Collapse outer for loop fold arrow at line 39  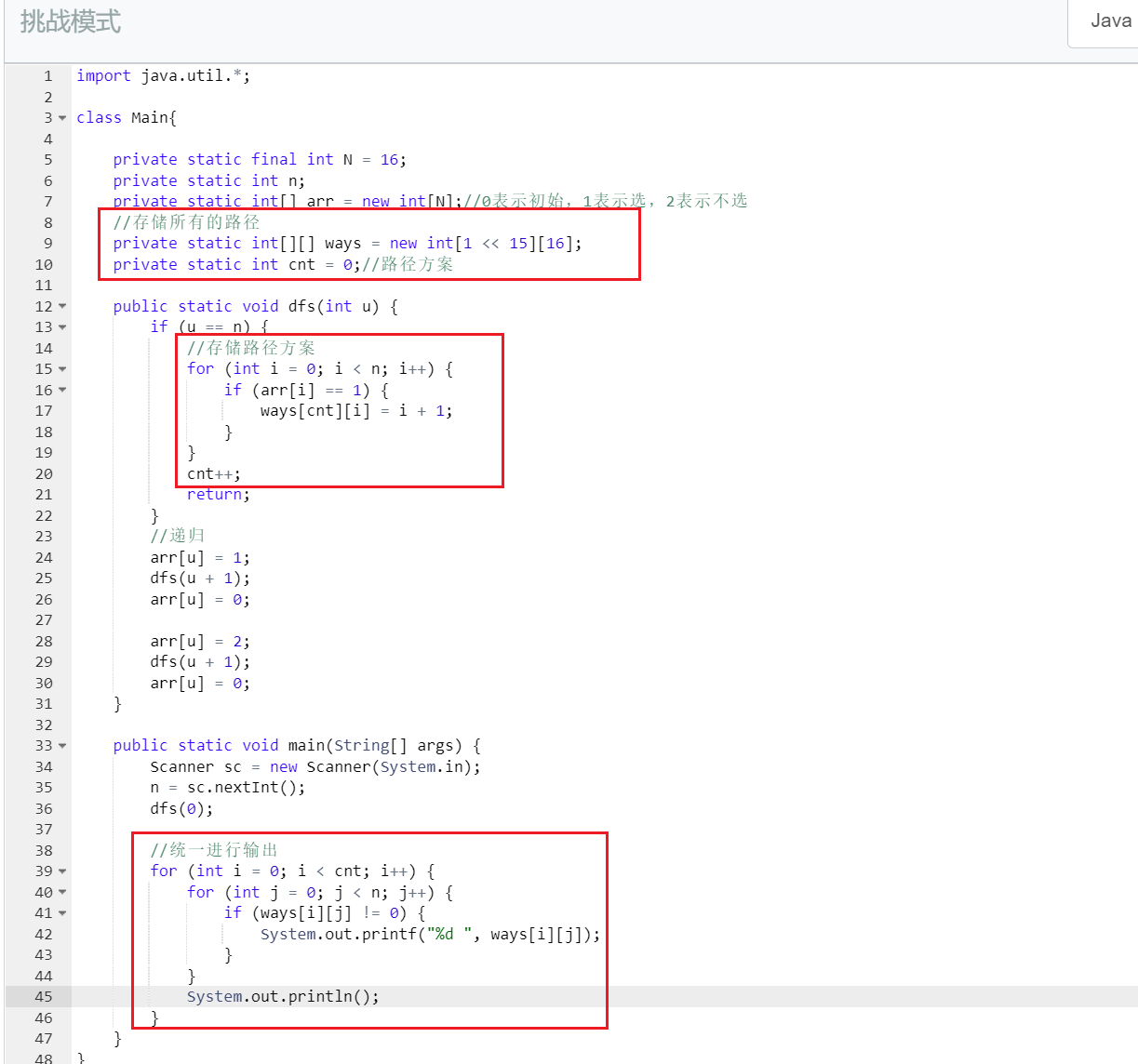pos(62,871)
